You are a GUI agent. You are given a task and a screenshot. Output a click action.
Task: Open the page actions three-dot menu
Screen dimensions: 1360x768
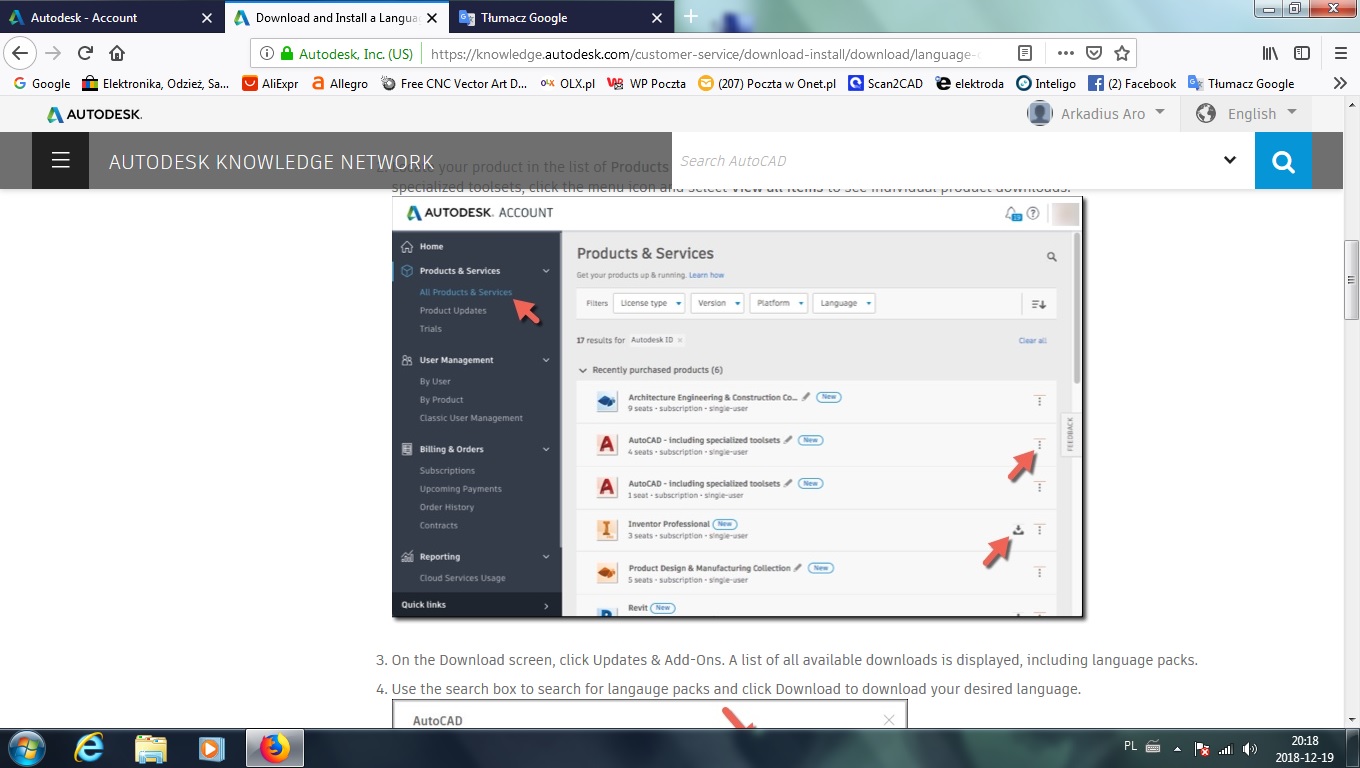tap(1066, 53)
